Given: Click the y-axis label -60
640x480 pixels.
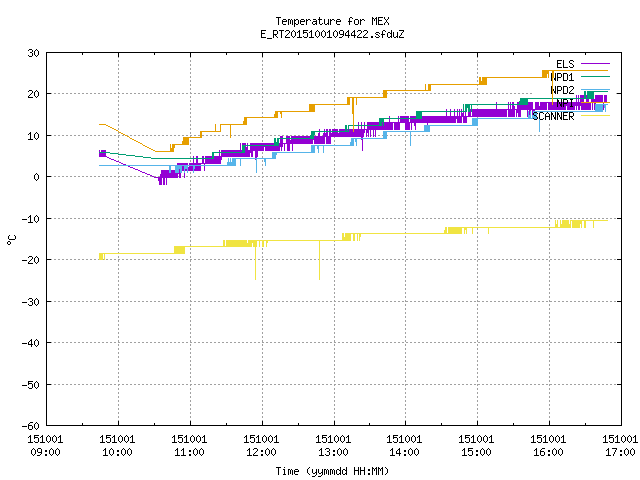Looking at the screenshot, I should click(x=31, y=426).
